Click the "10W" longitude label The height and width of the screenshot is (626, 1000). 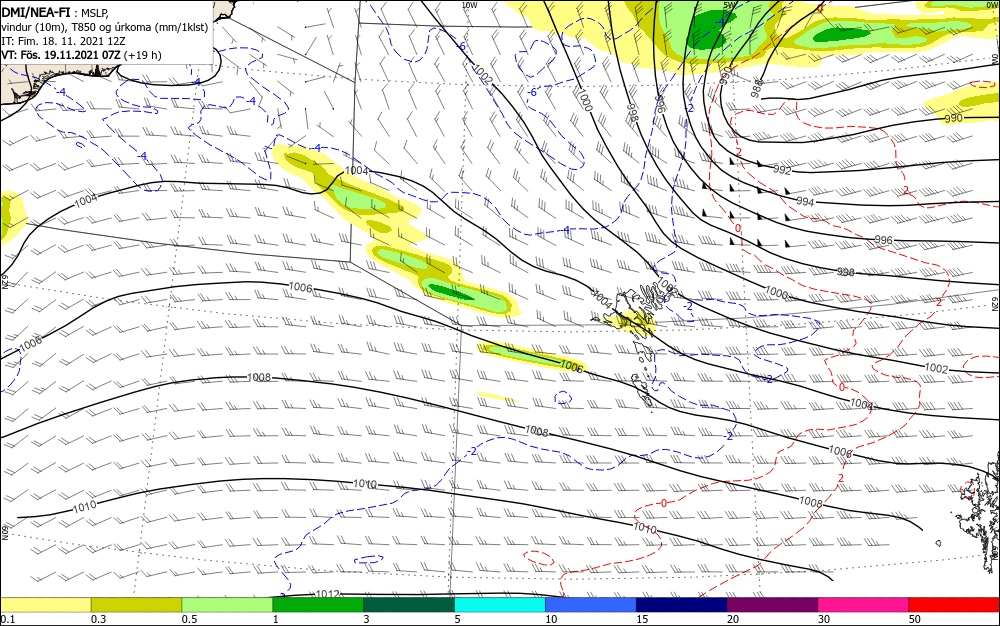469,4
